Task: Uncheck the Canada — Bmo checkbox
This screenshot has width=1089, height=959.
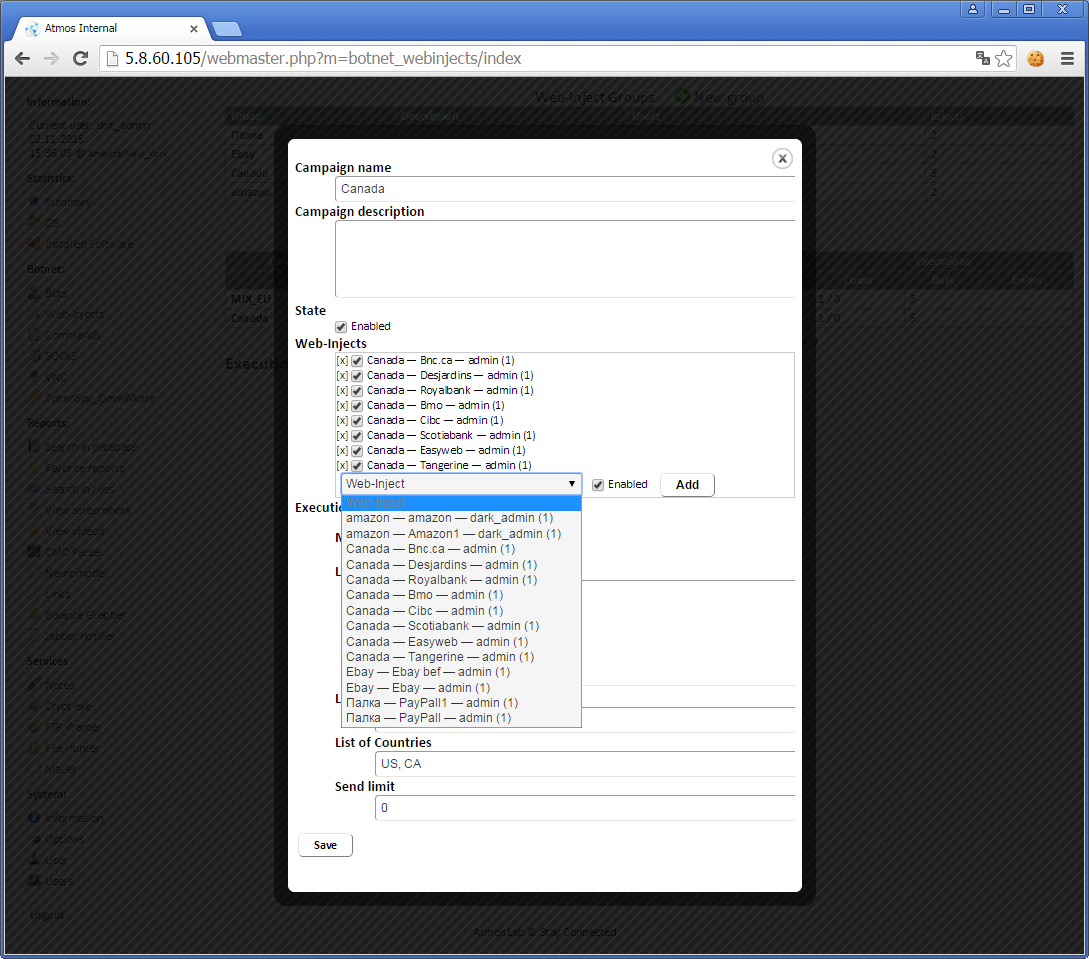Action: tap(357, 406)
